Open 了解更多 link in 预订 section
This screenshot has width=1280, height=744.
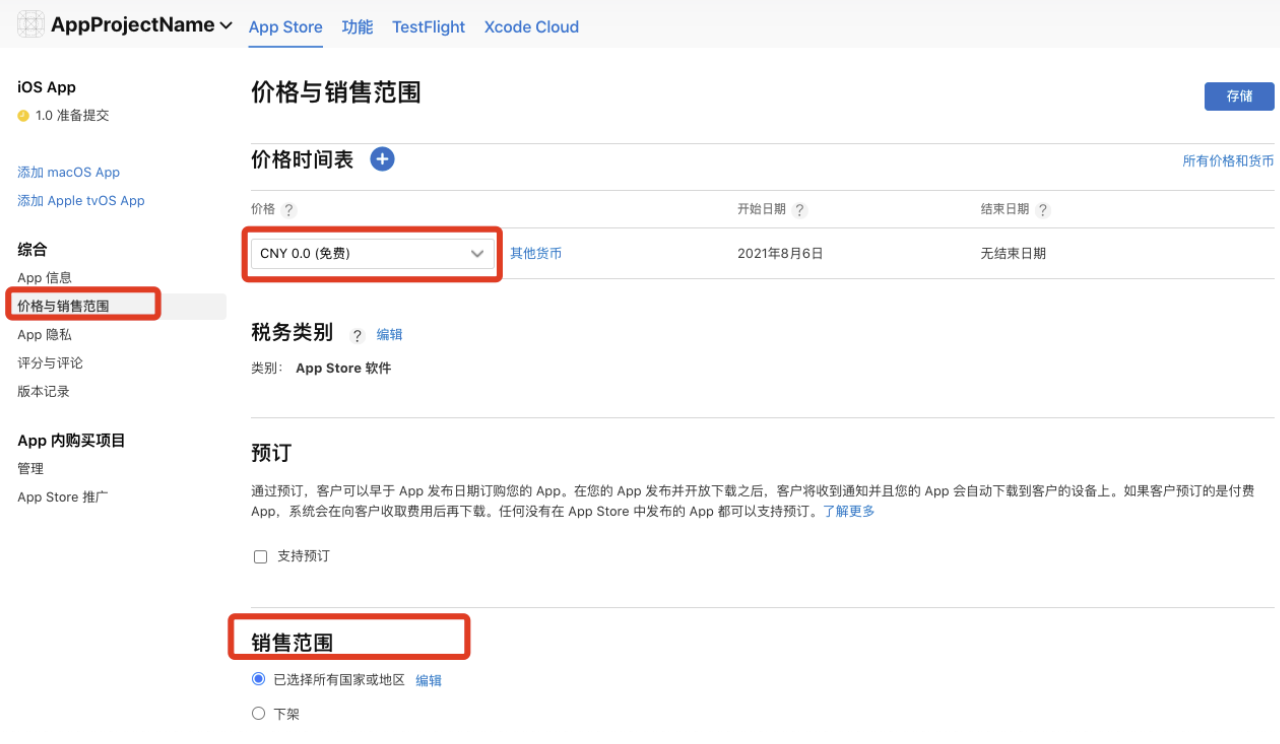coord(849,511)
